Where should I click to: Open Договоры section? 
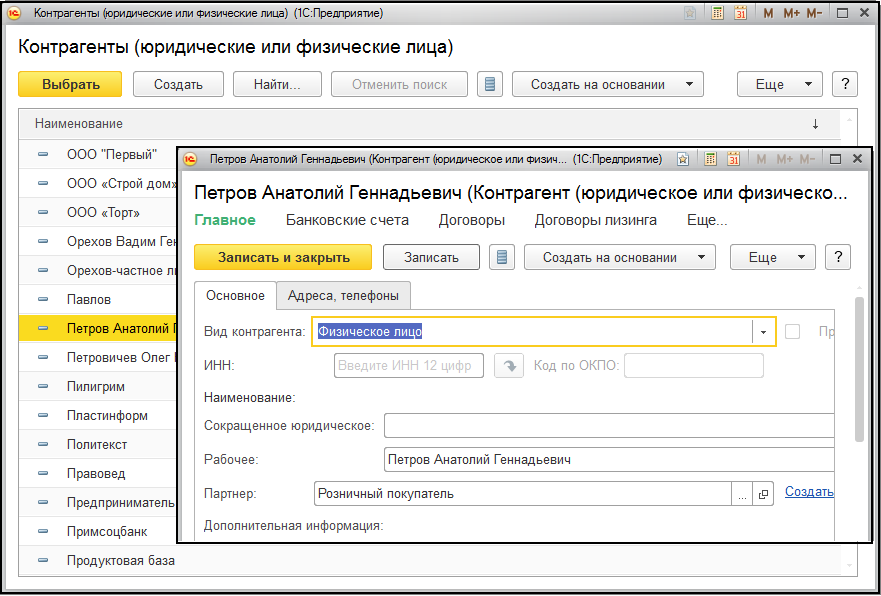(x=472, y=220)
